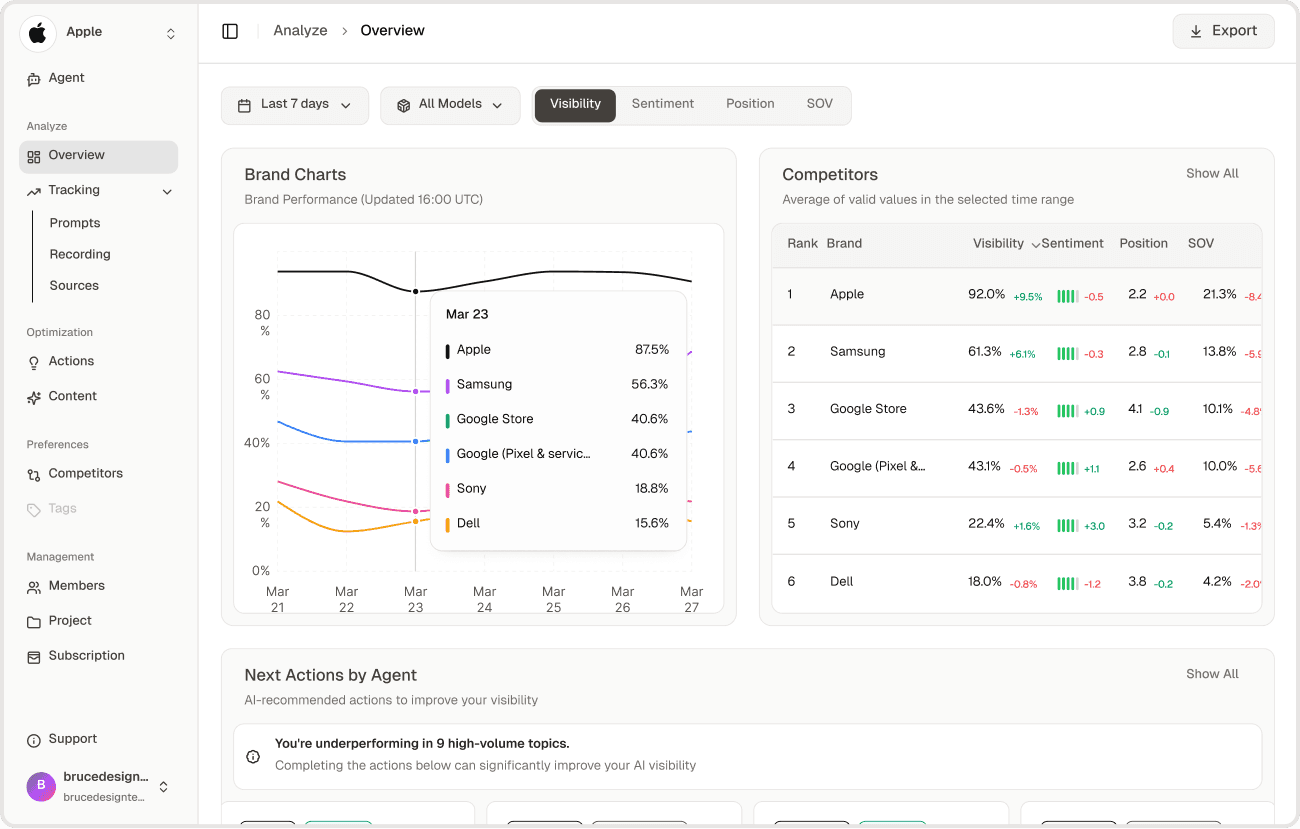The height and width of the screenshot is (829, 1300).
Task: Go to the Analyze breadcrumb
Action: 300,31
